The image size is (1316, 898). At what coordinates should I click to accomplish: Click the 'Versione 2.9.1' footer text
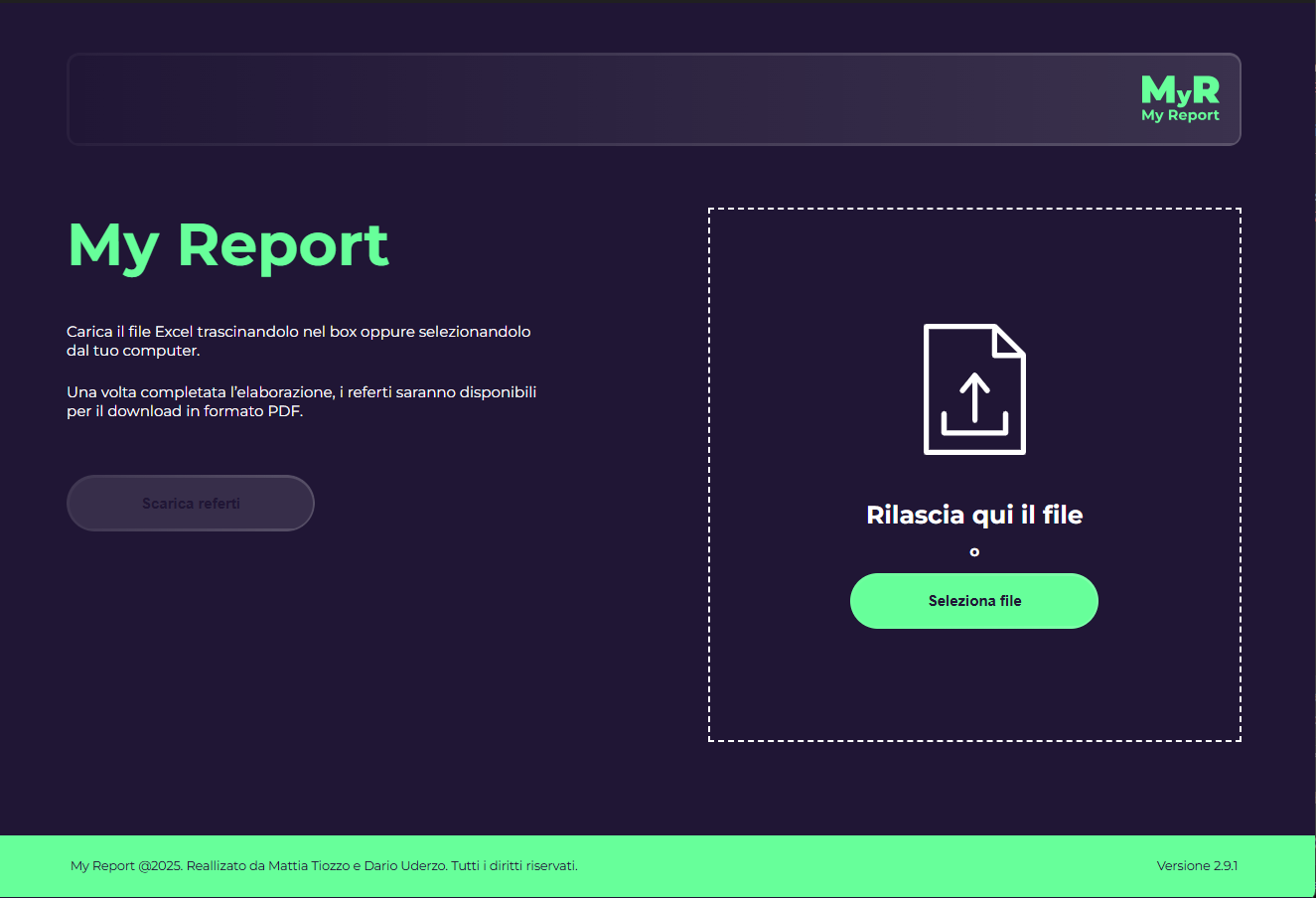tap(1197, 865)
